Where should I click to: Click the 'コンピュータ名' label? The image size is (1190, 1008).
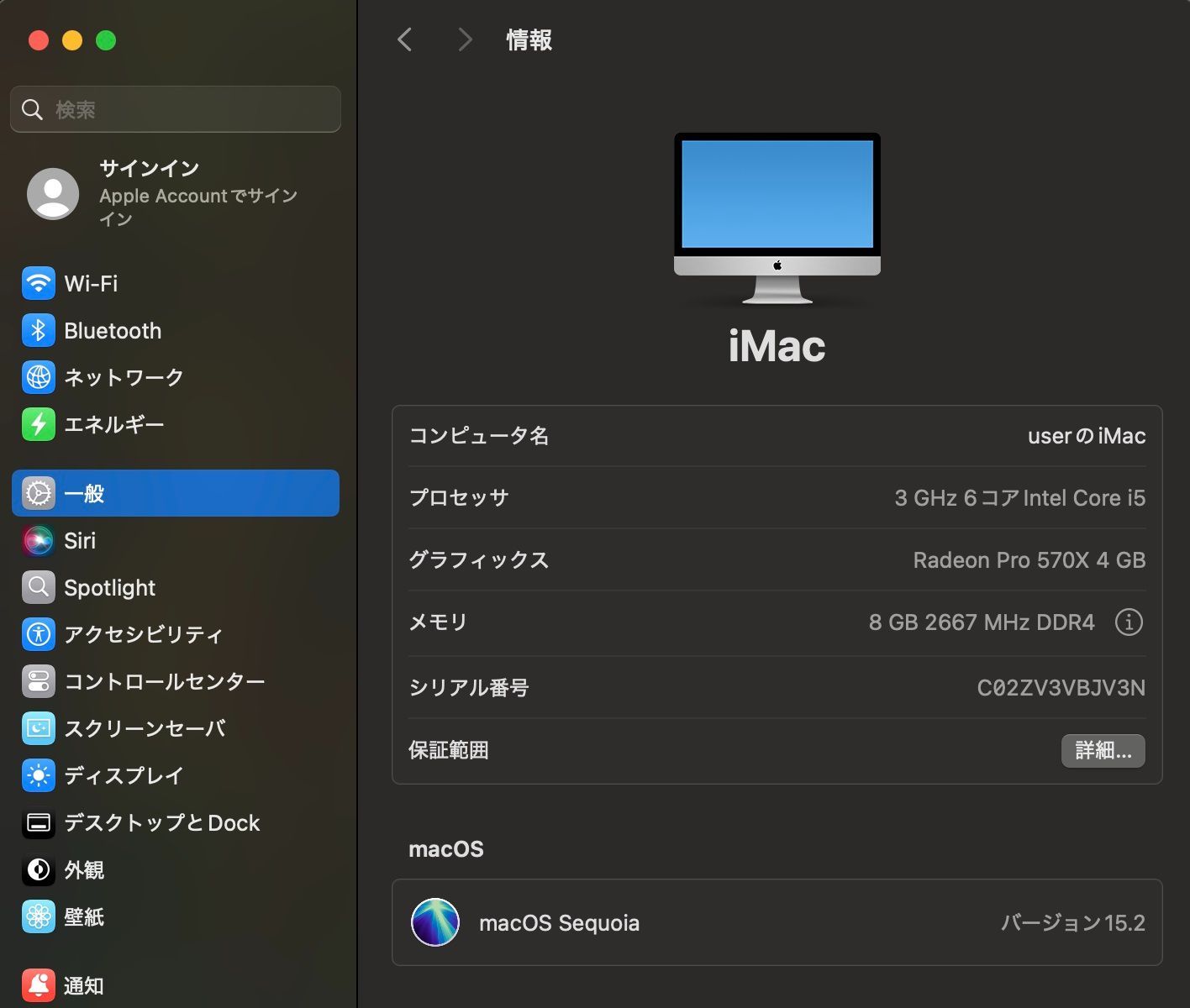pos(479,436)
